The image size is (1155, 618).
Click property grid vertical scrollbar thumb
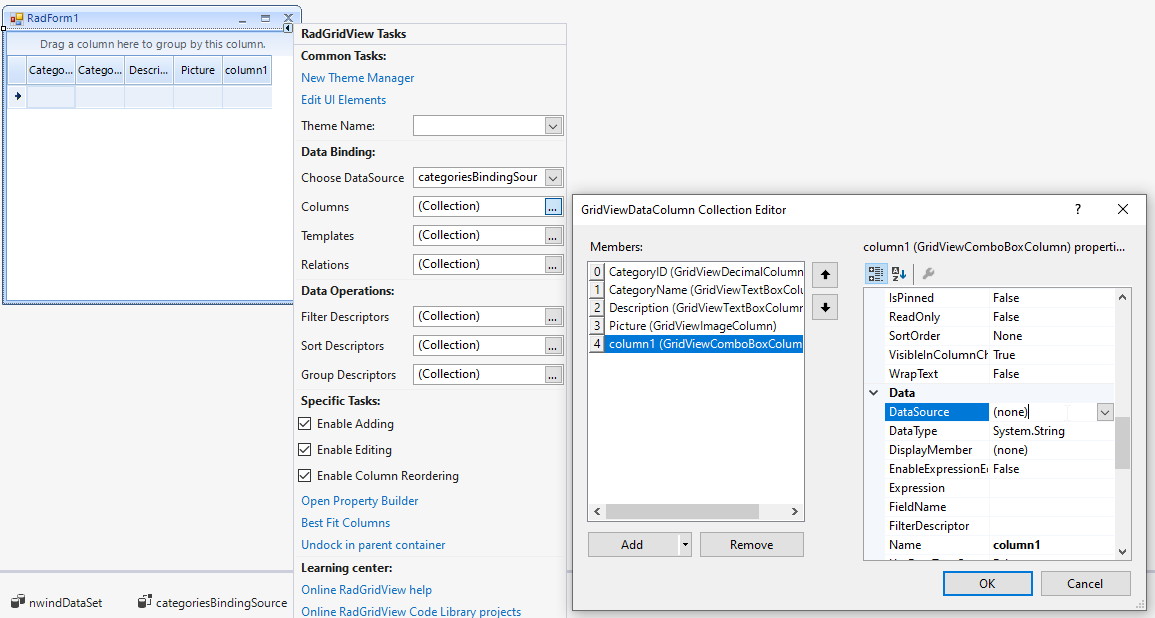pyautogui.click(x=1122, y=443)
